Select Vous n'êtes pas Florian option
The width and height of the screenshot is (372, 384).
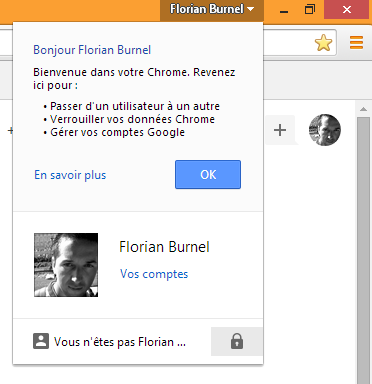click(109, 342)
